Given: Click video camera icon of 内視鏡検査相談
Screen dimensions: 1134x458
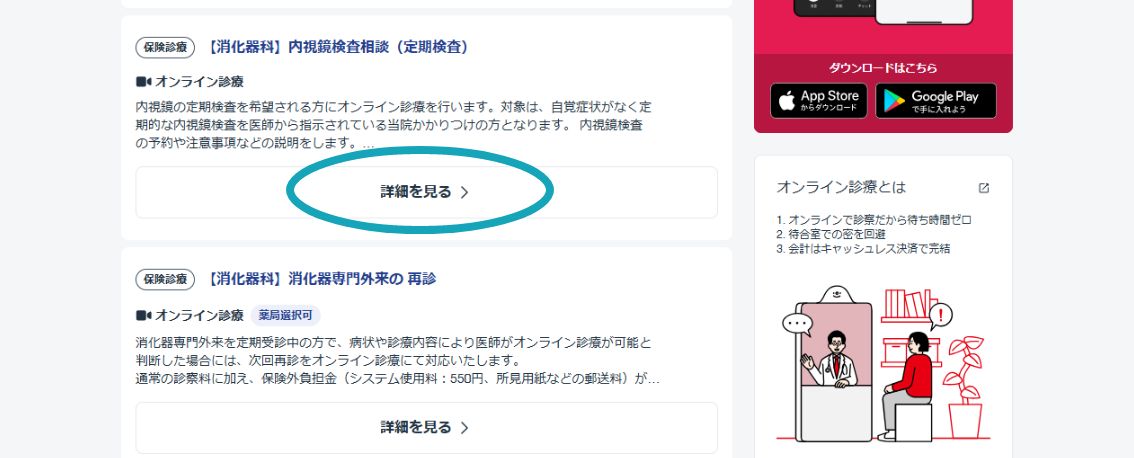Looking at the screenshot, I should pos(143,82).
